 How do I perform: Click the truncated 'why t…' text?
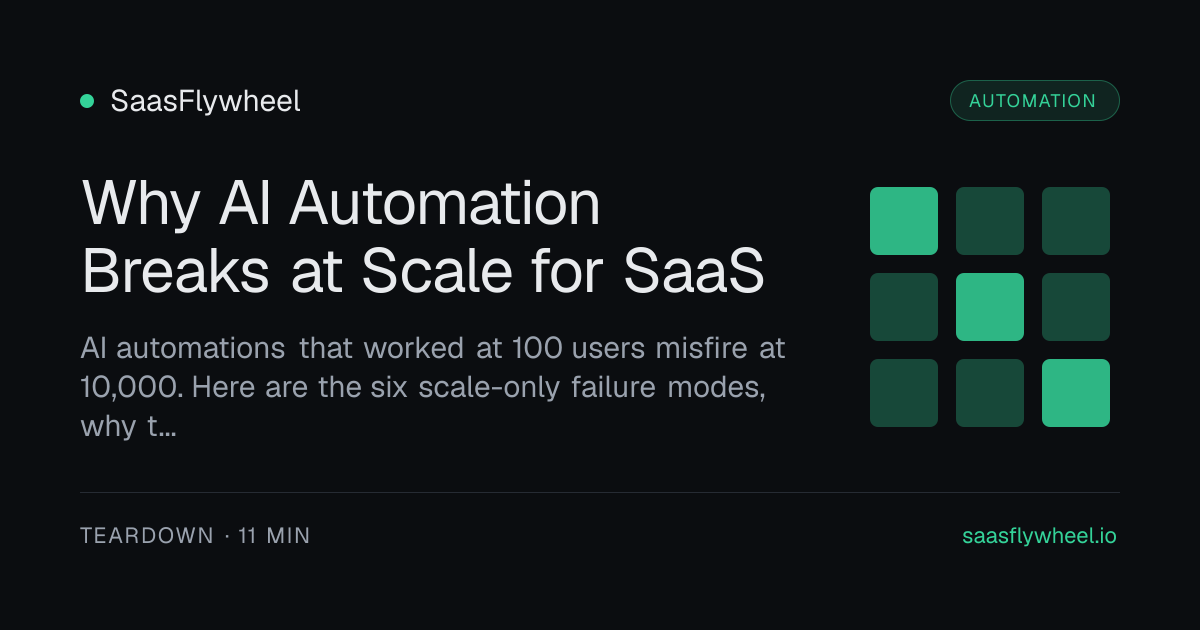pyautogui.click(x=129, y=427)
